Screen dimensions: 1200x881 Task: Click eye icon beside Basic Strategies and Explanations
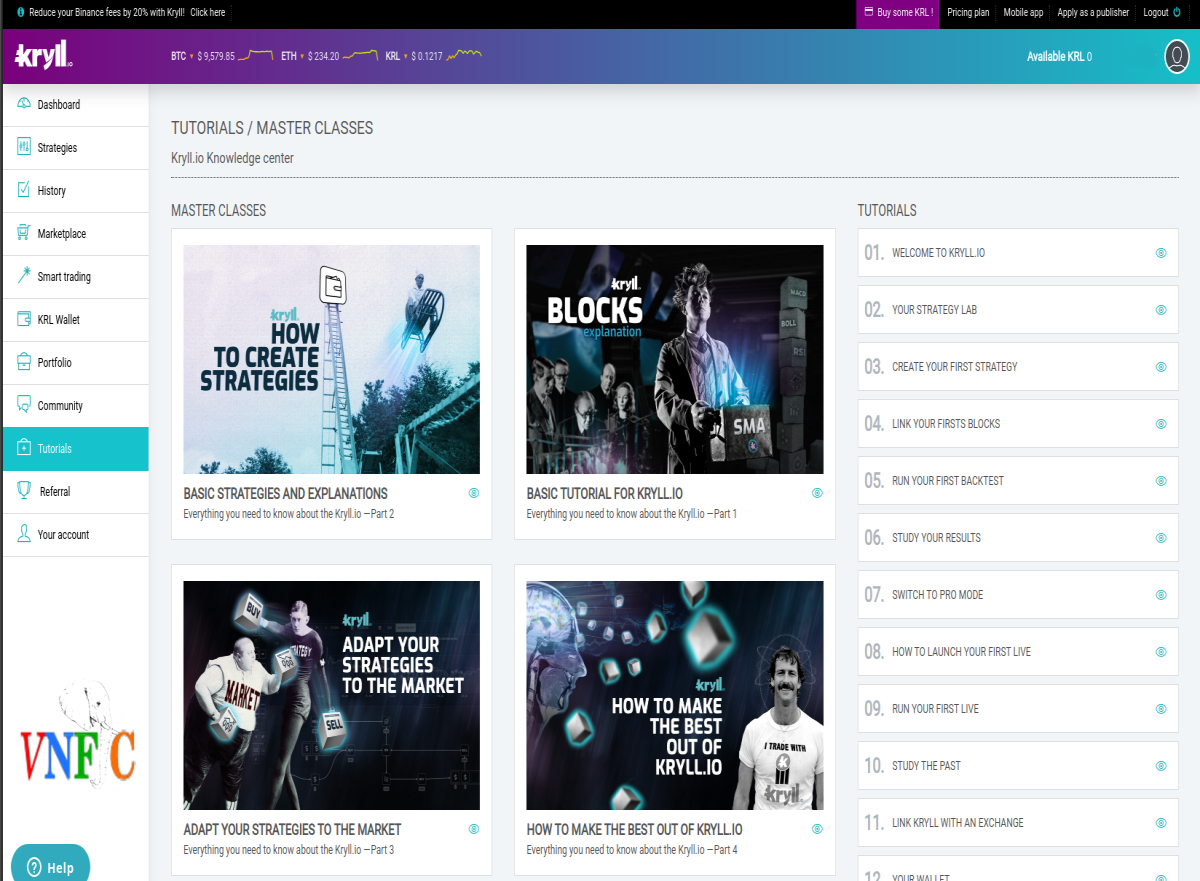[474, 493]
